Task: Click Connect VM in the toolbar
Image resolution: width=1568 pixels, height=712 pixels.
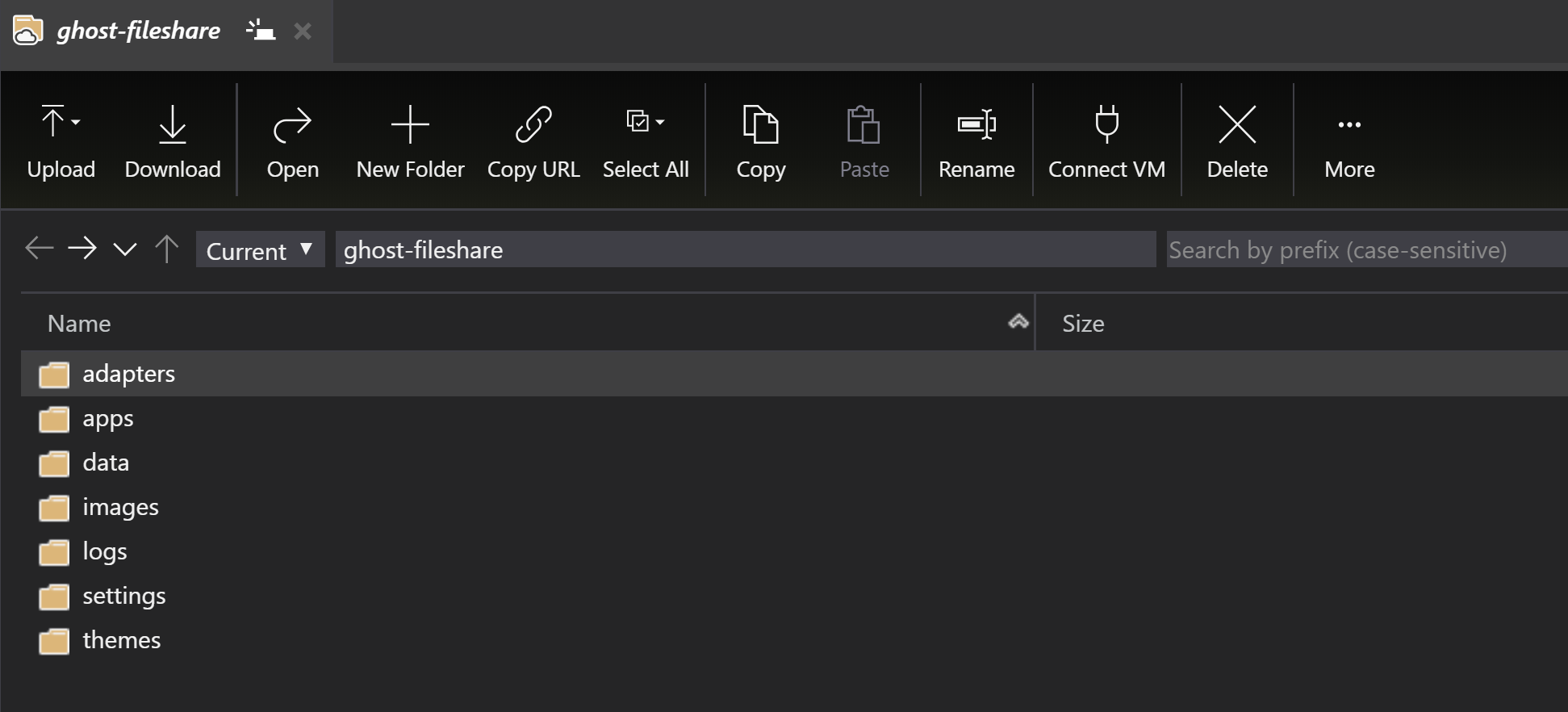Action: tap(1106, 141)
